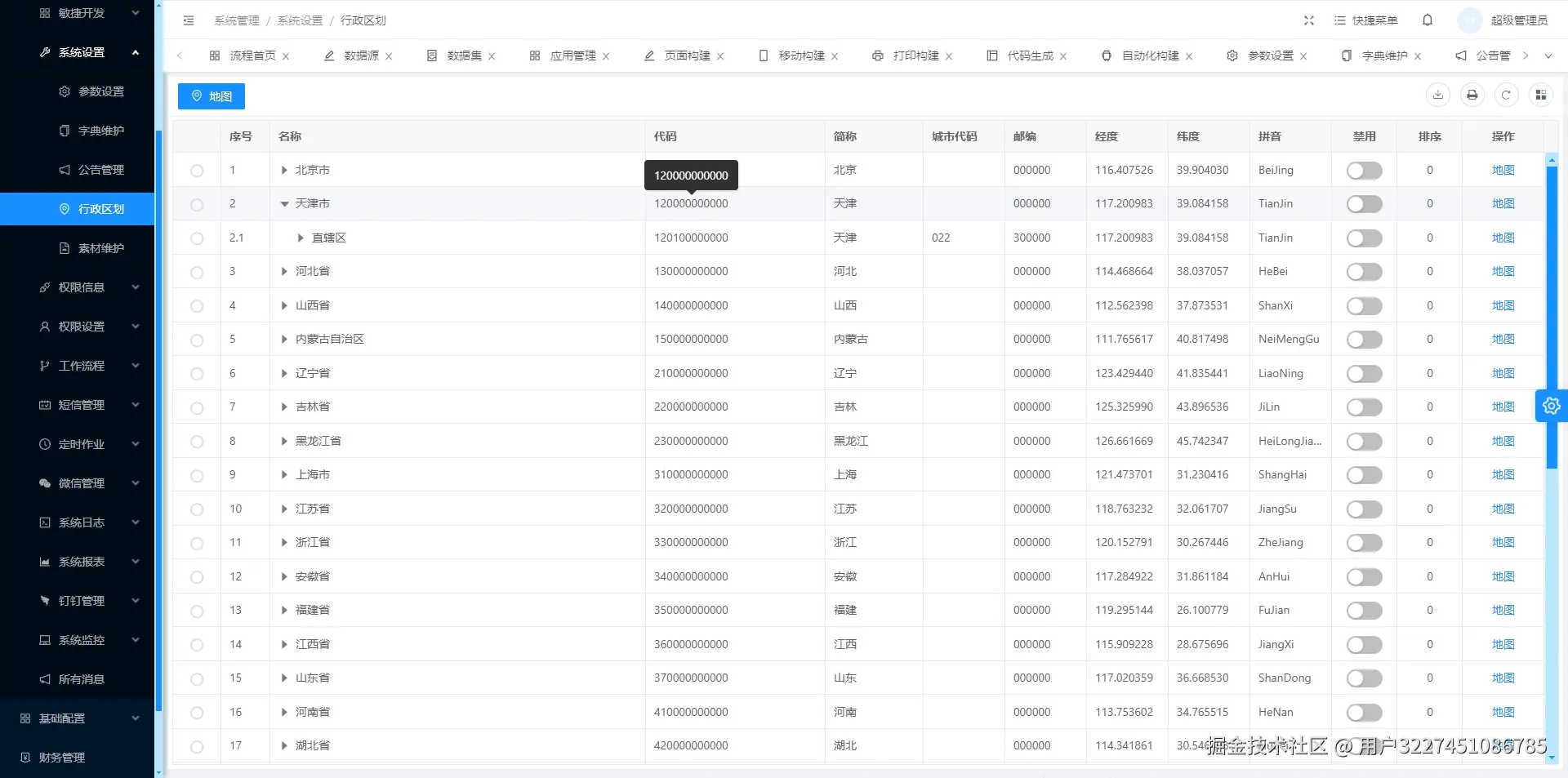Screen dimensions: 1568x778
Task: Expand the 江苏省 row
Action: click(x=284, y=509)
